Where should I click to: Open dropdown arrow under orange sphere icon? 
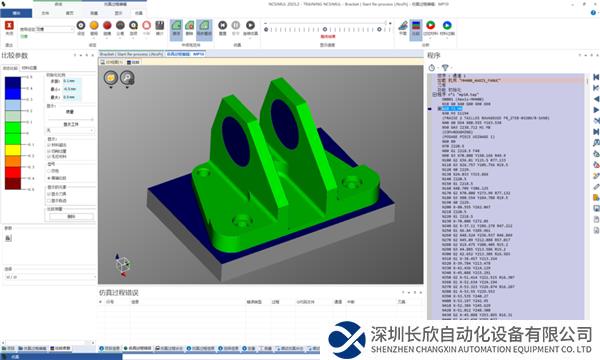tap(94, 38)
